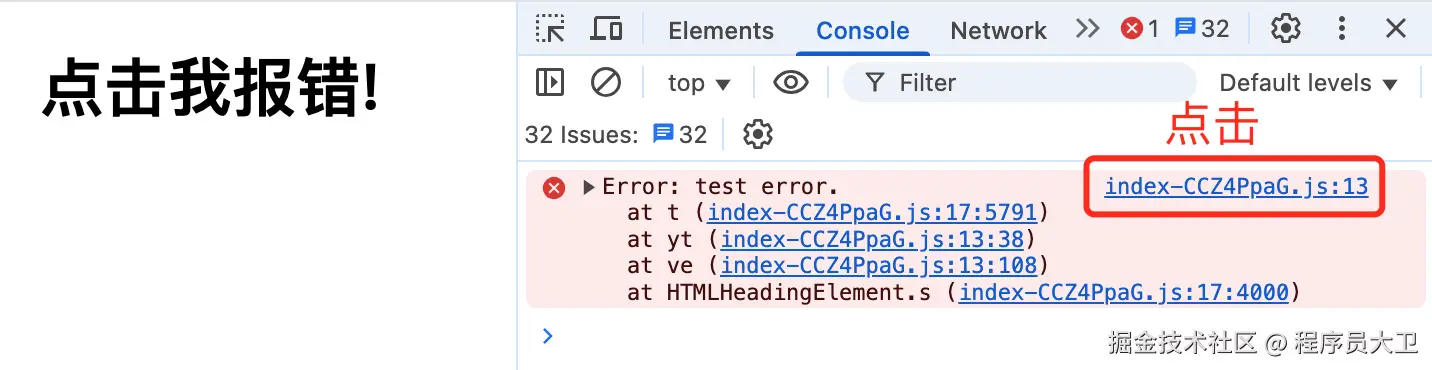Open the top JavaScript context dropdown
Screen dimensions: 1432x370
point(699,83)
